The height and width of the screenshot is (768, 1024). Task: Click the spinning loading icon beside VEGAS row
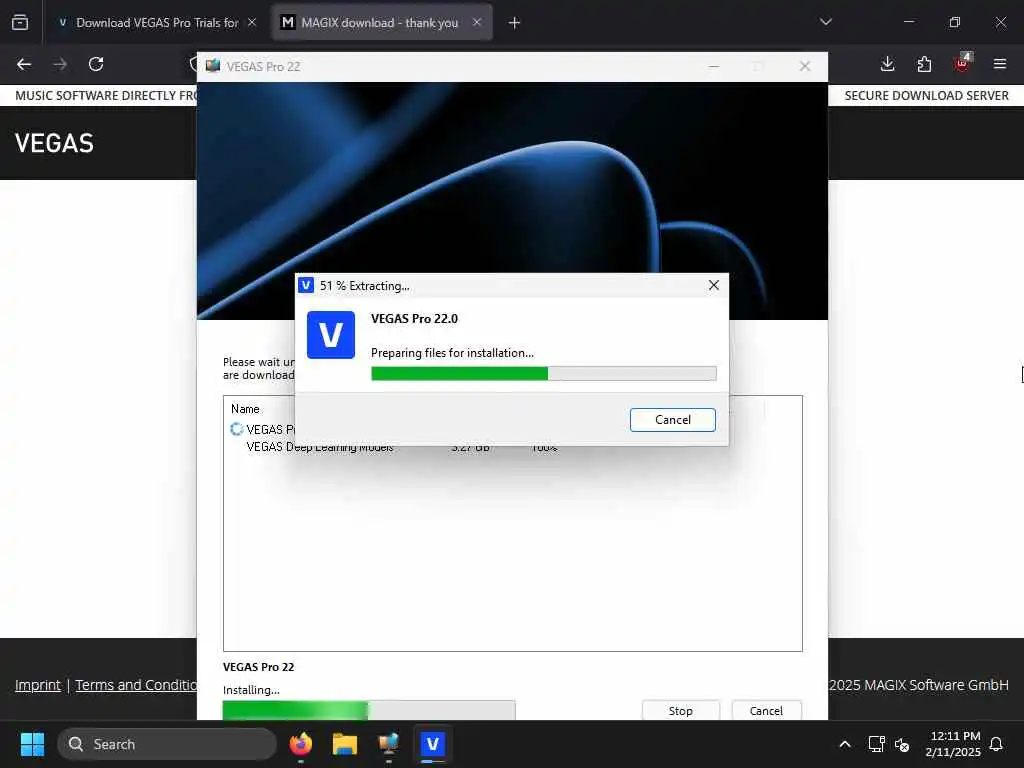[236, 429]
